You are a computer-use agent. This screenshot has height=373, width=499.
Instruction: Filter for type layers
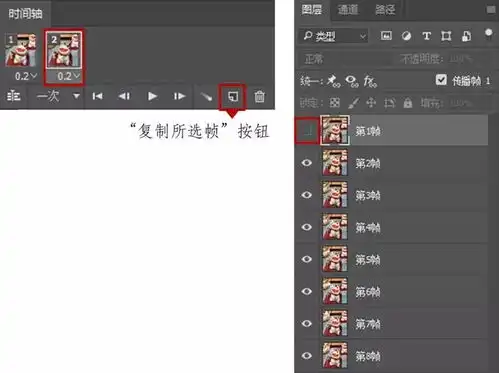coord(426,36)
